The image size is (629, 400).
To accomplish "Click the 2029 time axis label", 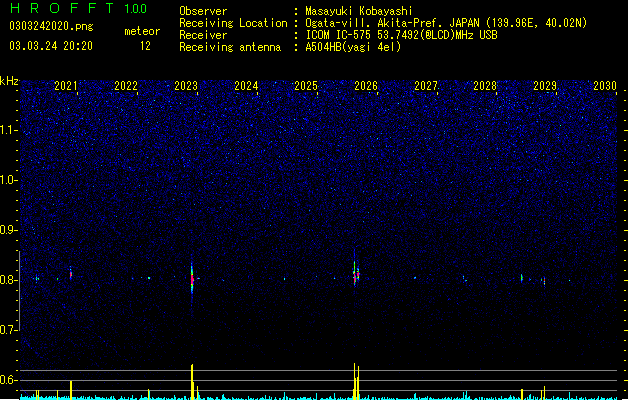I will click(545, 86).
